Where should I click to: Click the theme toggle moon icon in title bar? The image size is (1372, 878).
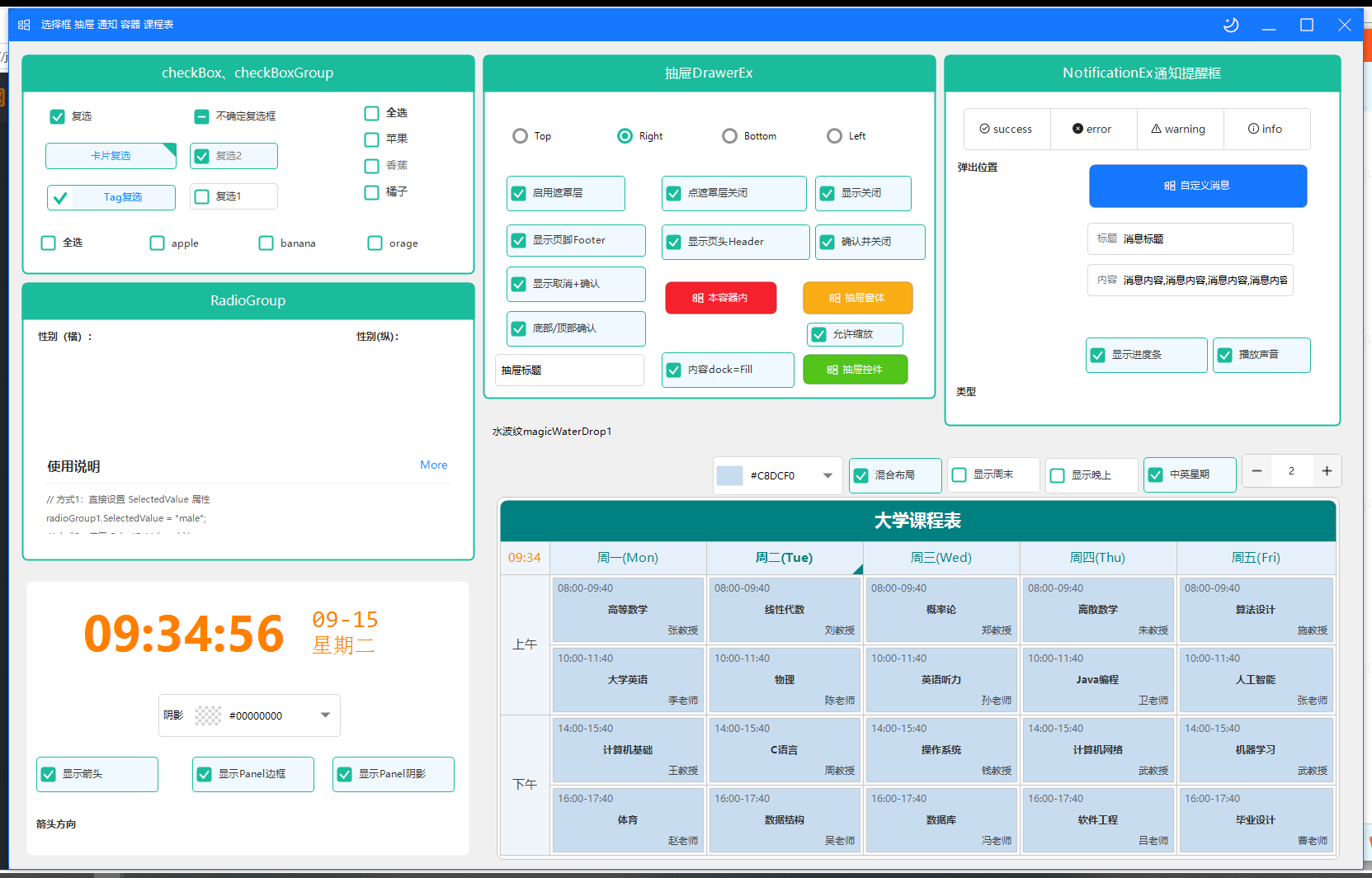coord(1231,25)
